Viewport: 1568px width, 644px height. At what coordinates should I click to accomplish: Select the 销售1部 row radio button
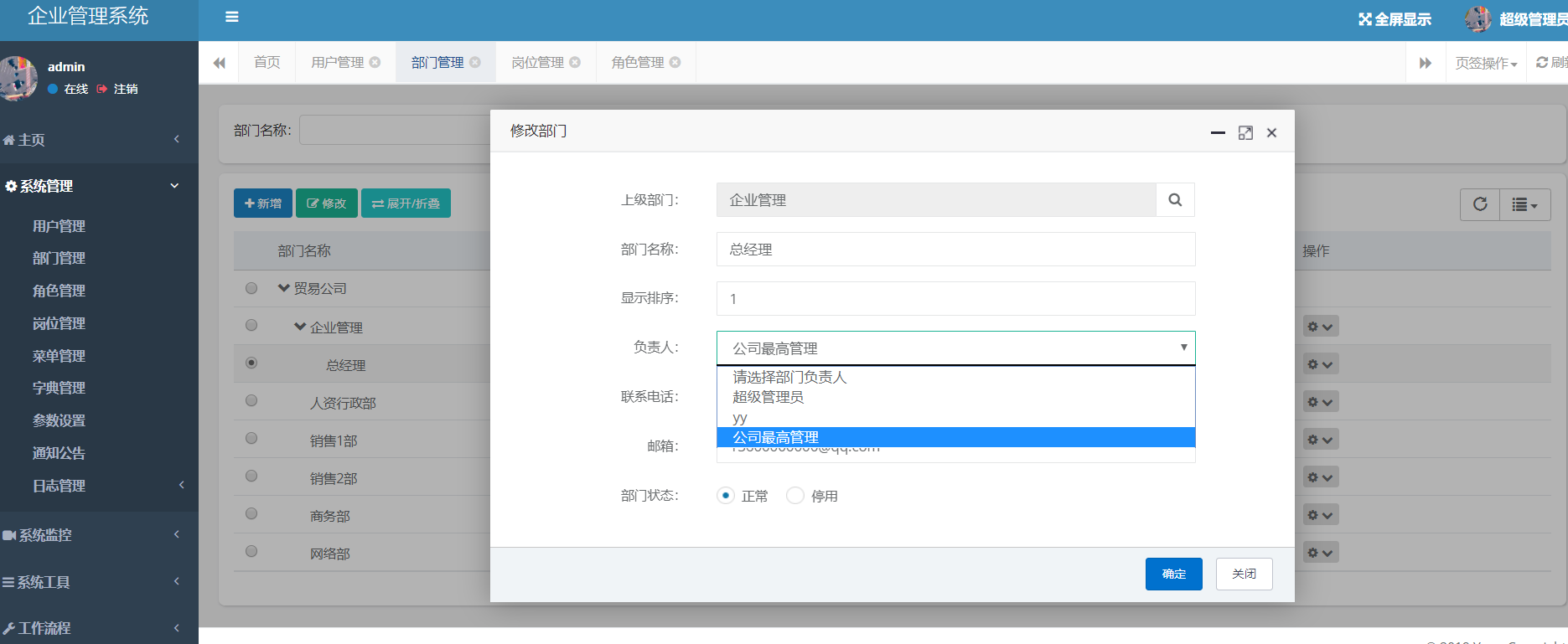[x=251, y=438]
